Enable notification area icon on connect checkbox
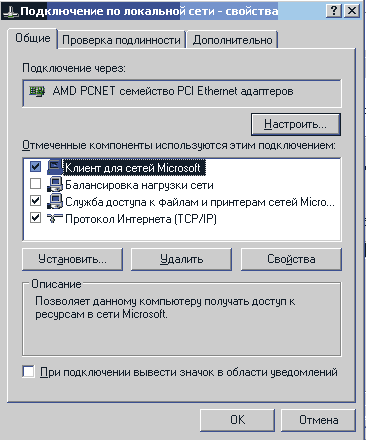This screenshot has height=440, width=366. coord(28,371)
